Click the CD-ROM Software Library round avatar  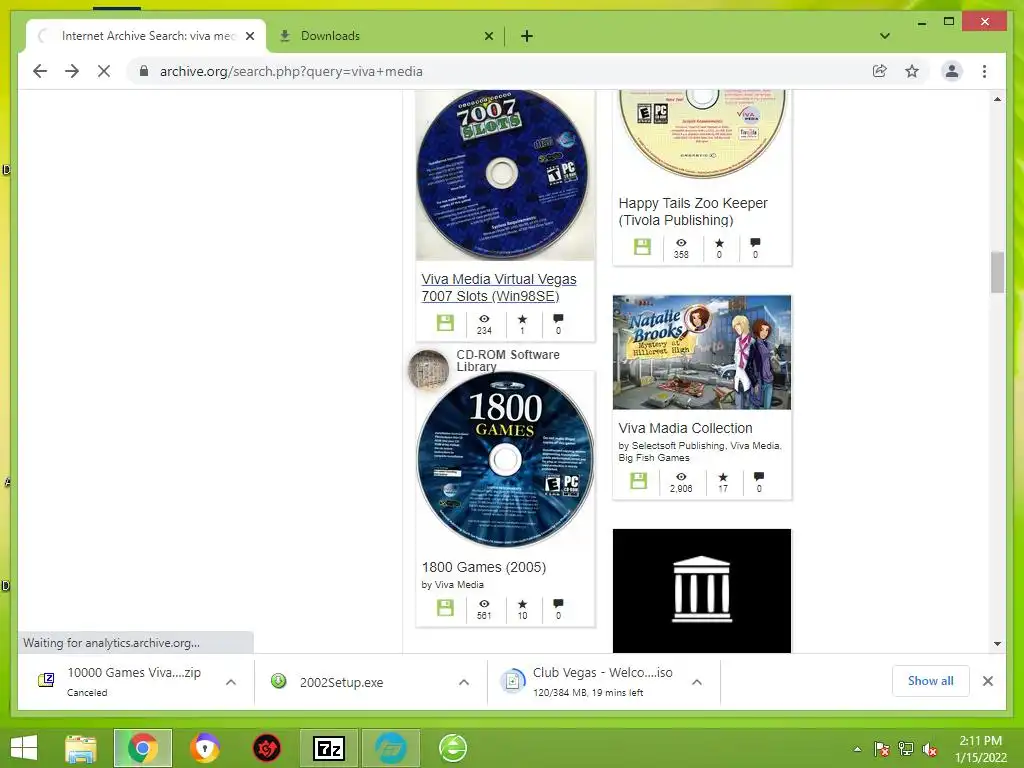click(428, 369)
